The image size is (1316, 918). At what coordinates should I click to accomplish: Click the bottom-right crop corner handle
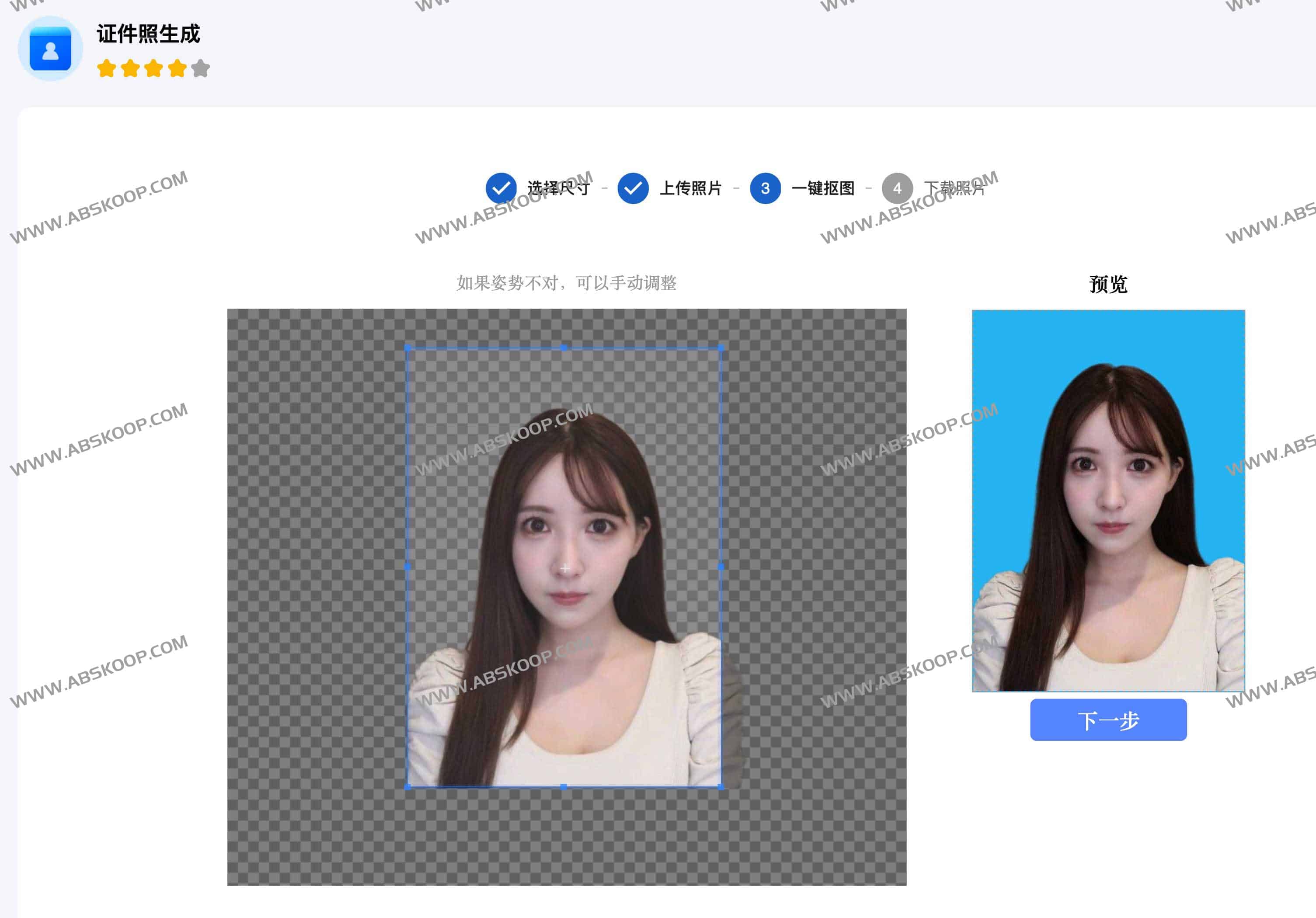[721, 787]
